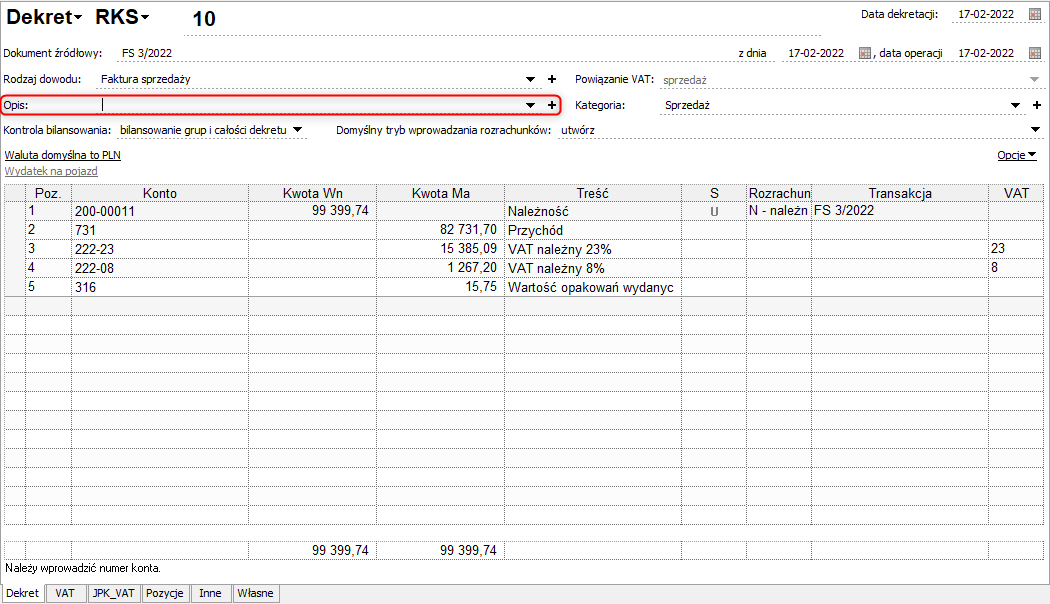Click the z dnia date field
The height and width of the screenshot is (604, 1050).
[816, 53]
